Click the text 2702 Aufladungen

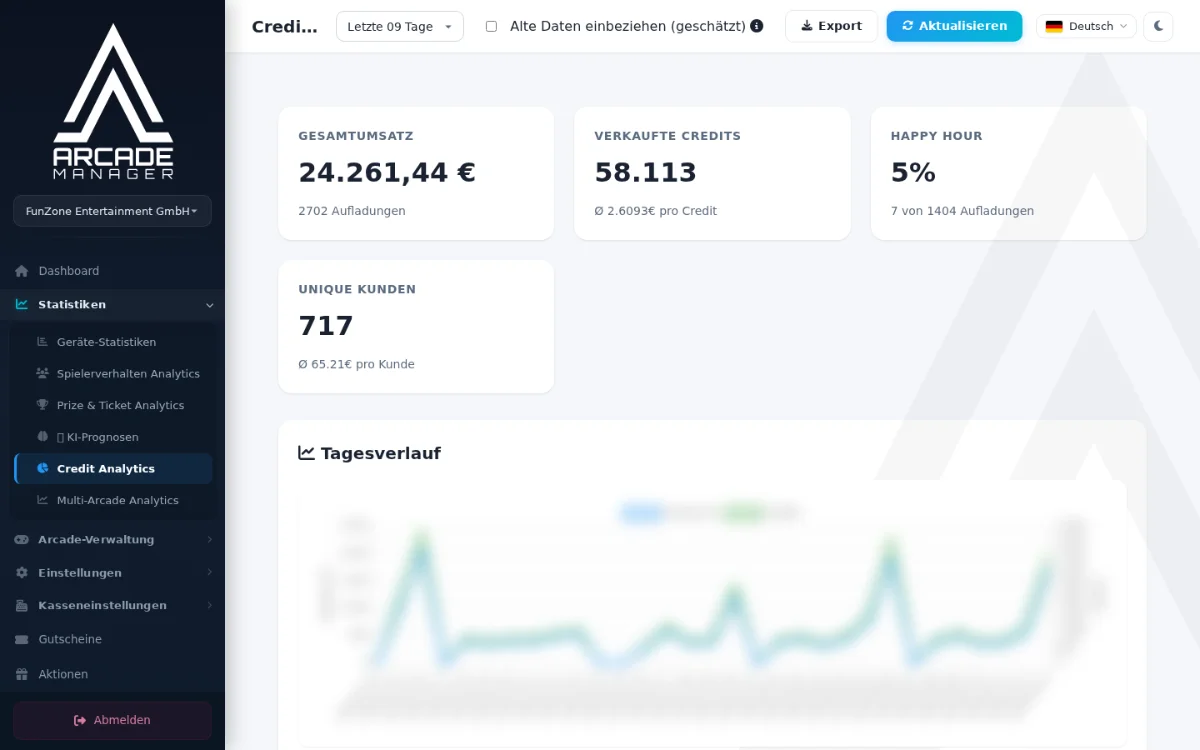352,211
